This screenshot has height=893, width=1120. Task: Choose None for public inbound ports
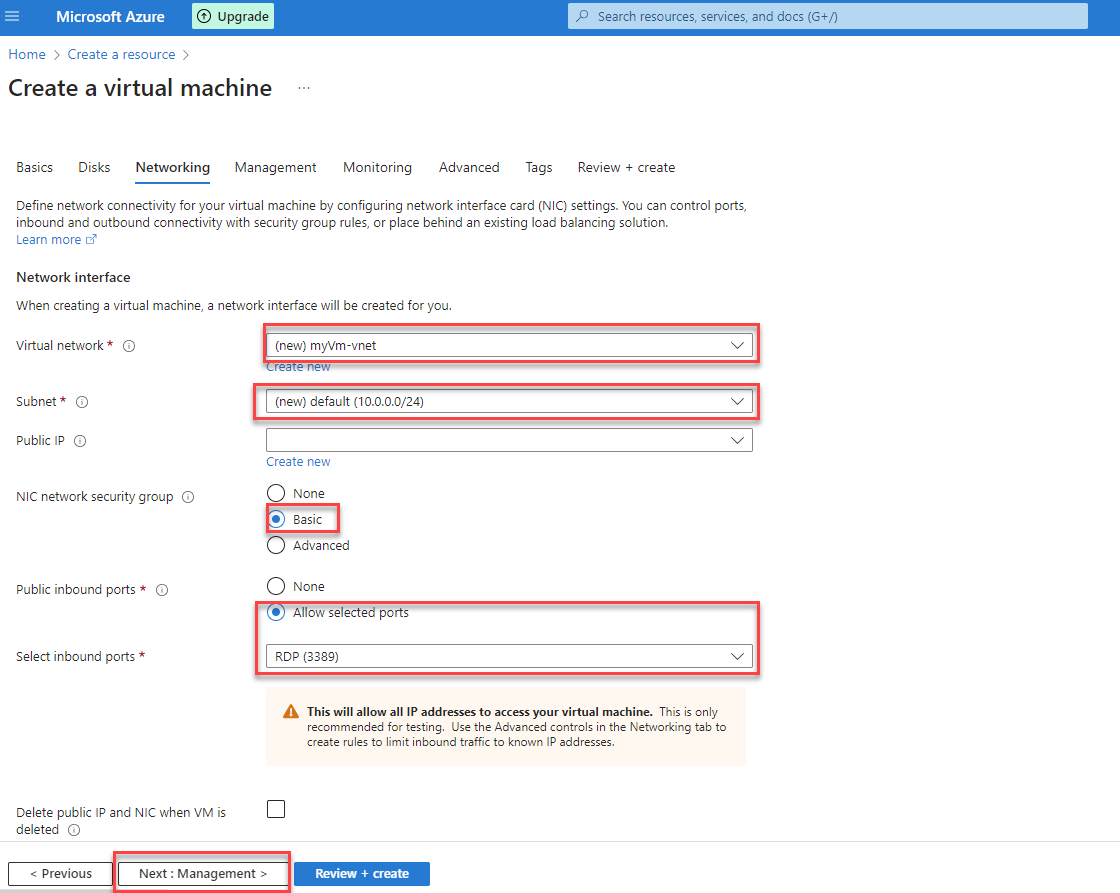tap(276, 586)
